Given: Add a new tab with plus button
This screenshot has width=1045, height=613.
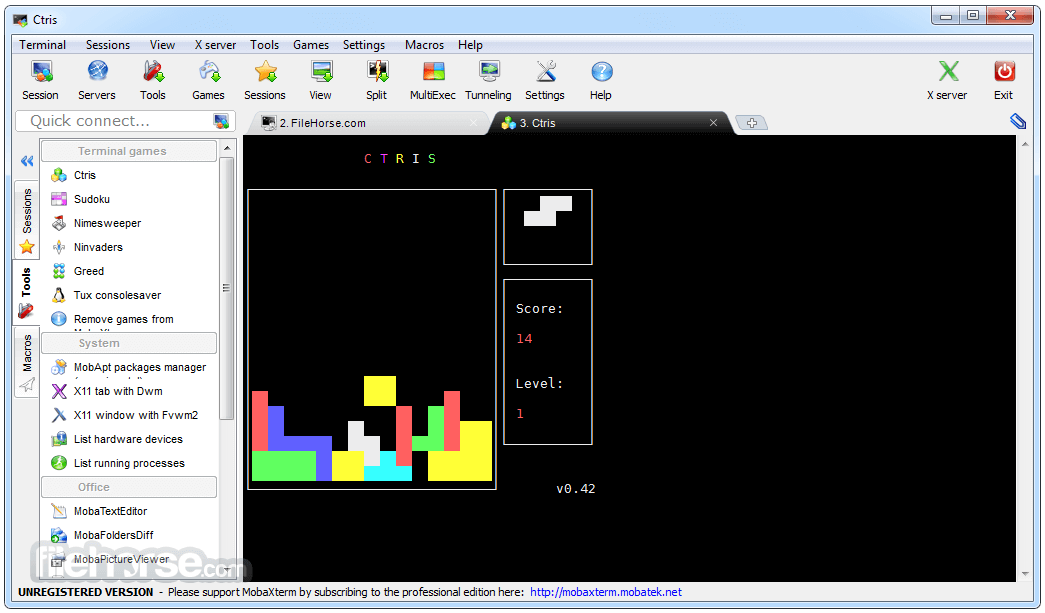Looking at the screenshot, I should point(751,123).
